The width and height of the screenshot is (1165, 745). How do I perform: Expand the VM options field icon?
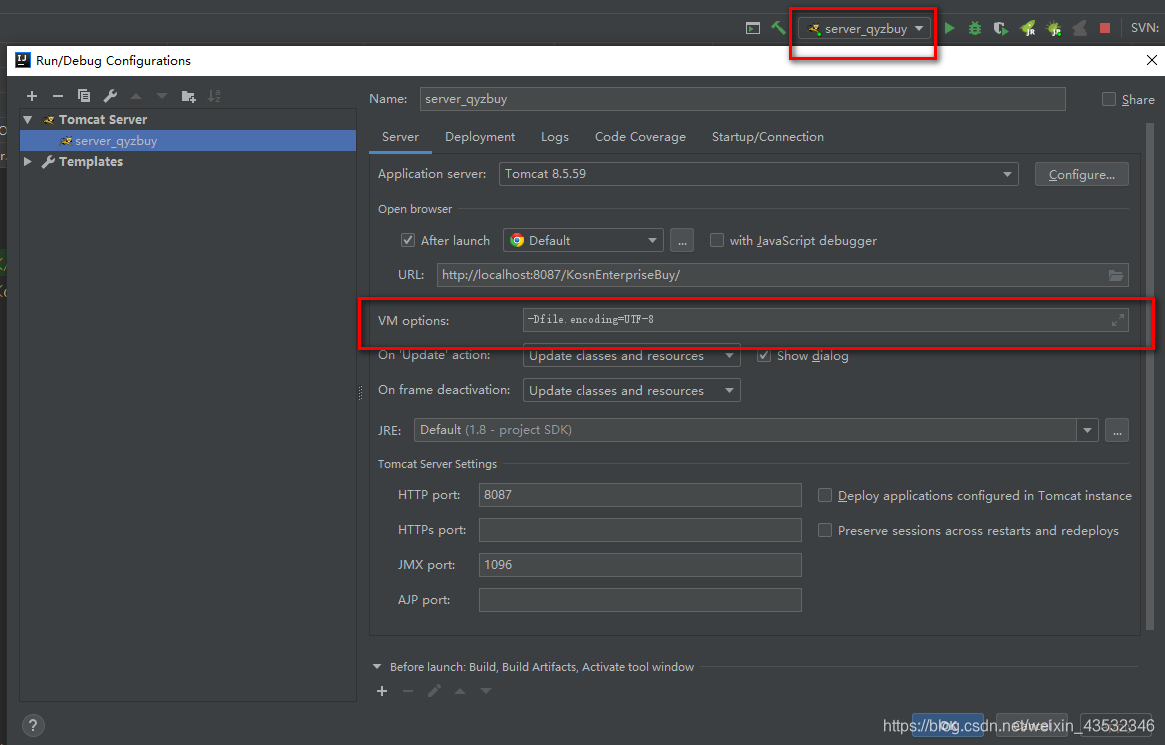[x=1117, y=320]
